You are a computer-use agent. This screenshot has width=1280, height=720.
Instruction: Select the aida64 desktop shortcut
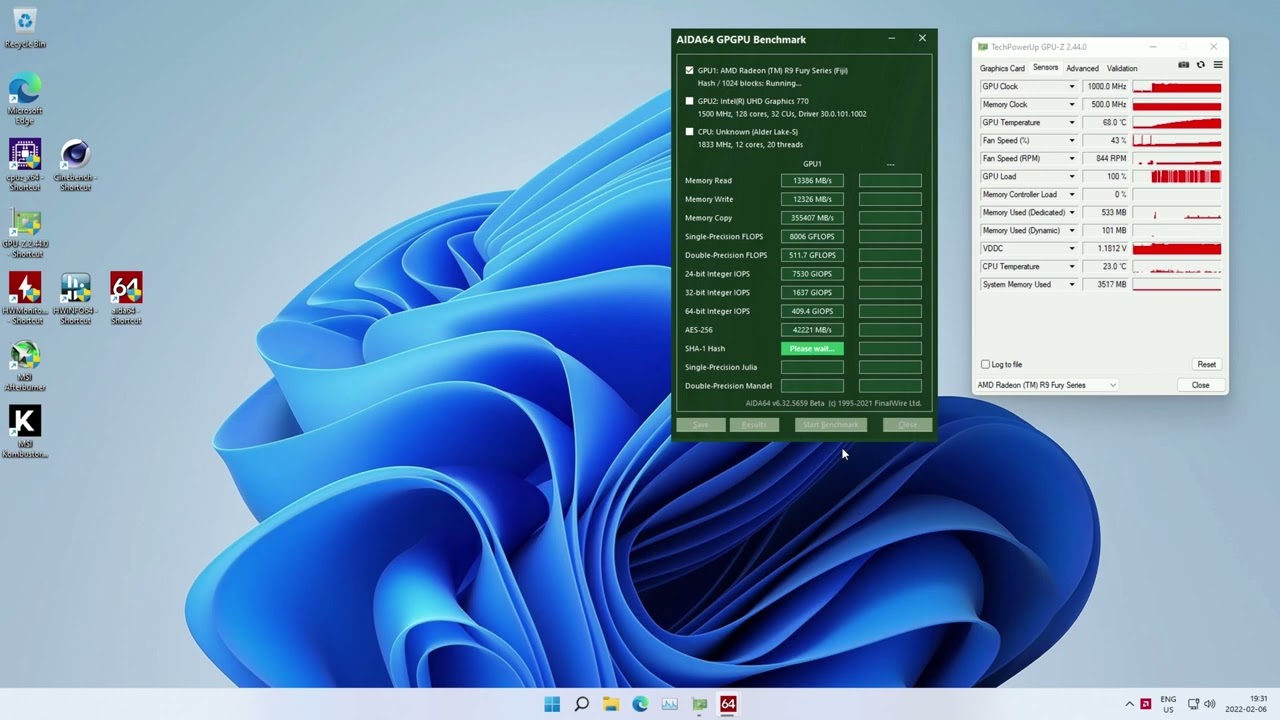pos(126,298)
